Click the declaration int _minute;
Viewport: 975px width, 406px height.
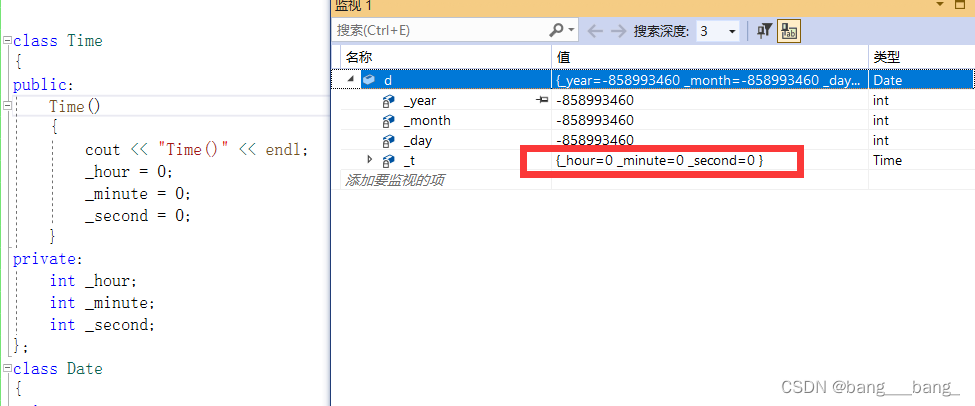(102, 303)
